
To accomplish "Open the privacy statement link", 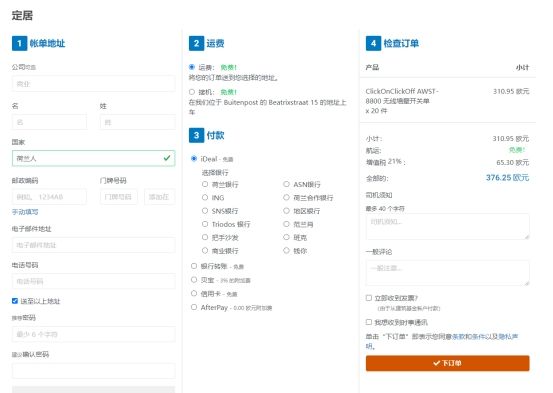I will [x=509, y=337].
